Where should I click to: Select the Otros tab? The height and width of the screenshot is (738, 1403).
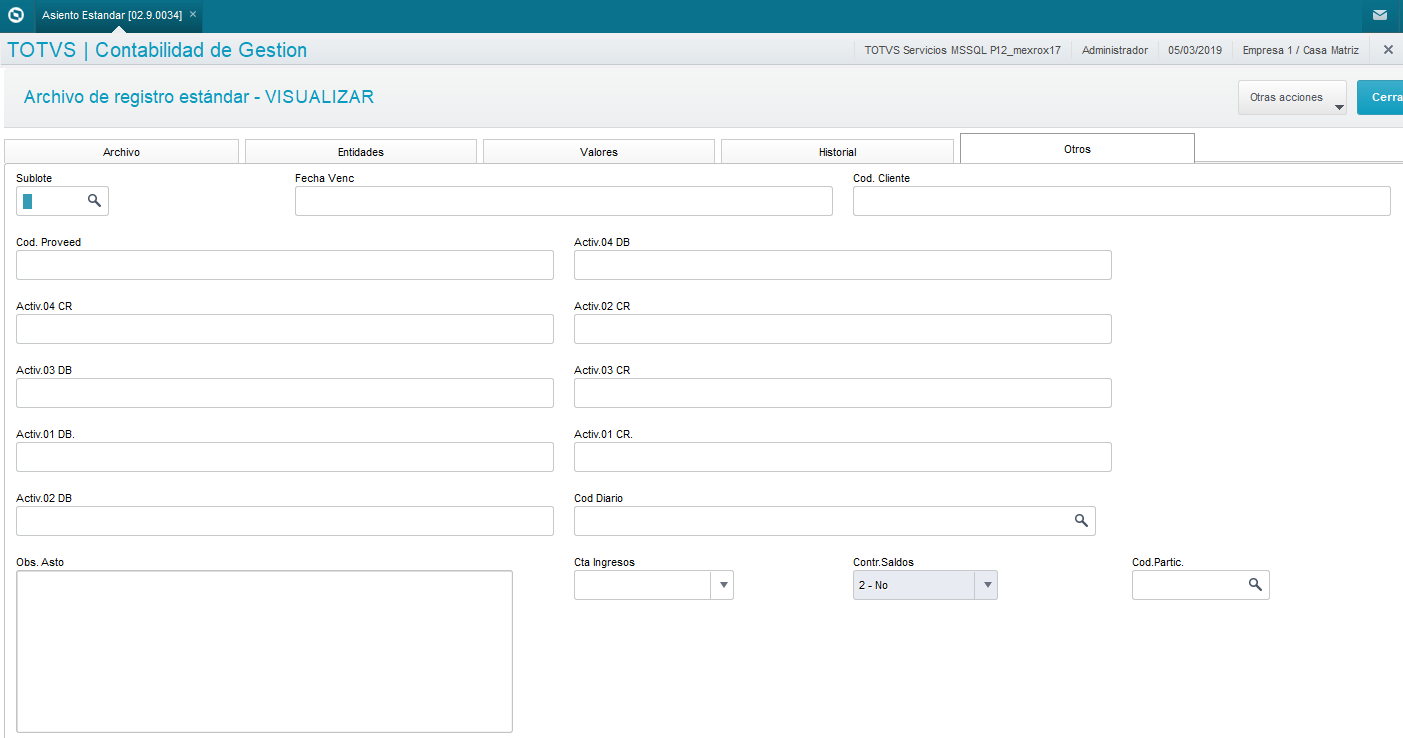point(1077,149)
